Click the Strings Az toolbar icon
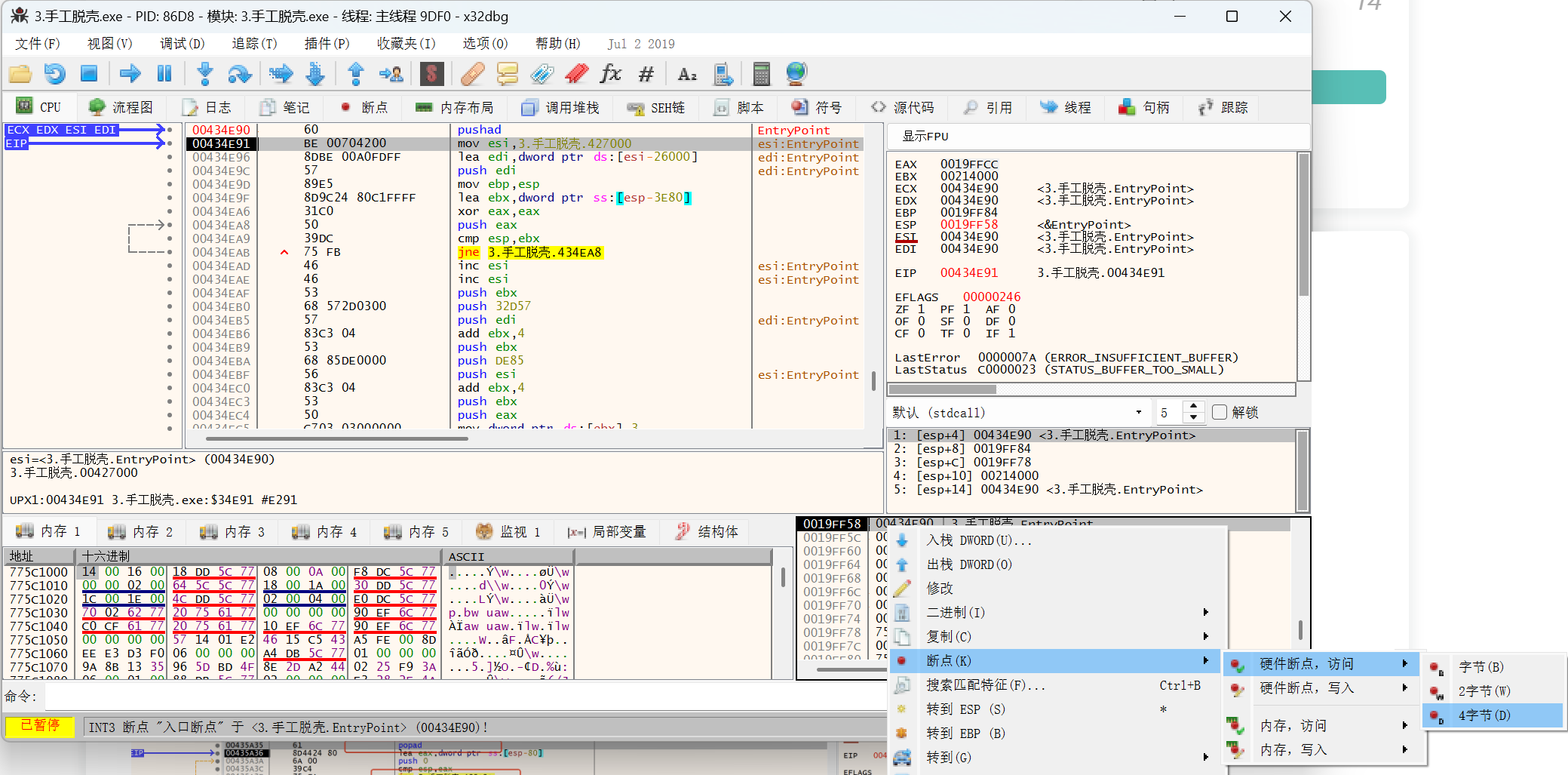Viewport: 1568px width, 775px height. [x=687, y=74]
